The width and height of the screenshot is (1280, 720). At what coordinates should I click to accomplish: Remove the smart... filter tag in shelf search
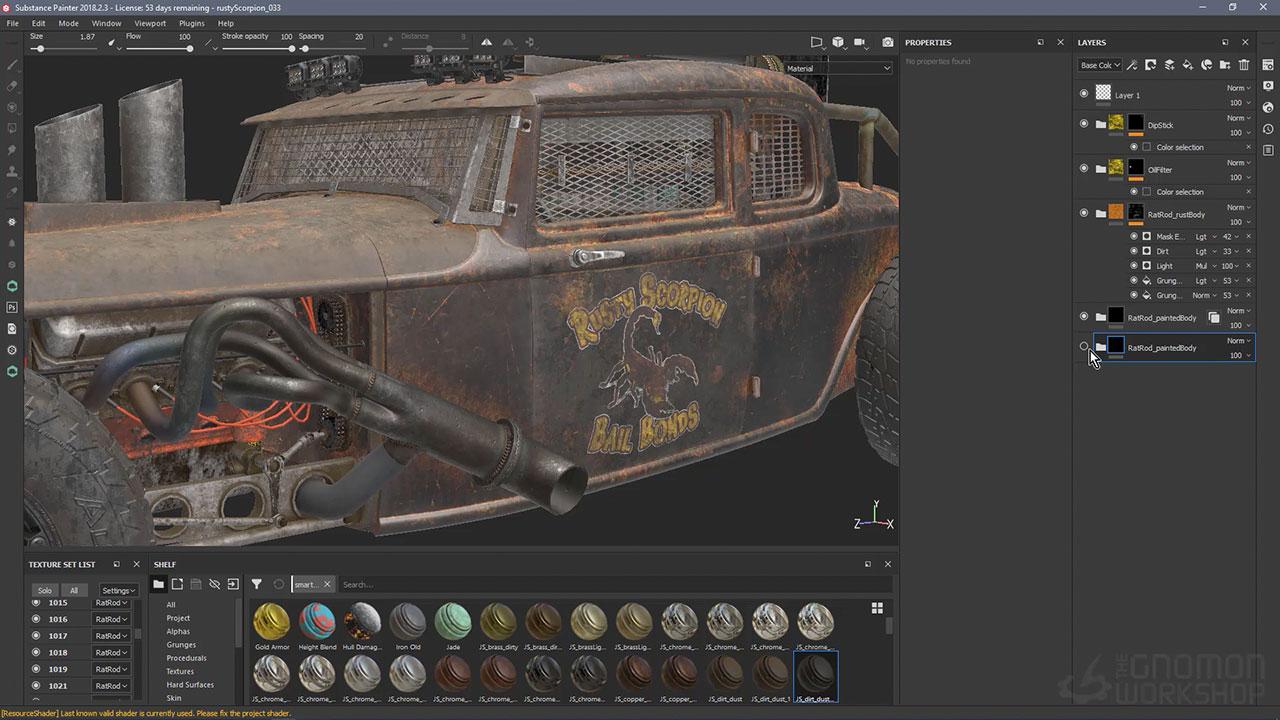point(326,584)
